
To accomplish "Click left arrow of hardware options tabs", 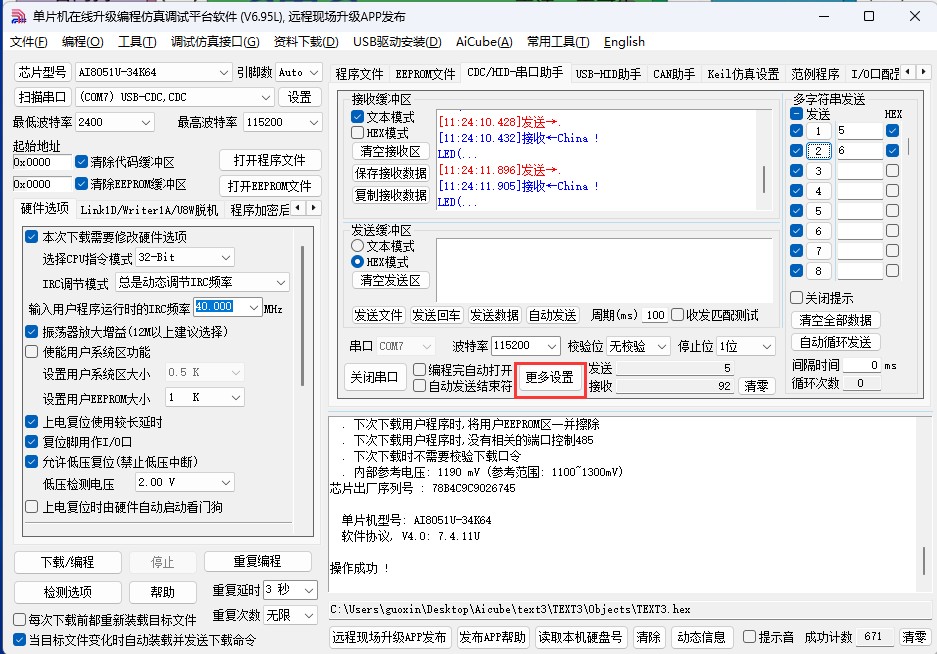I will pos(298,208).
